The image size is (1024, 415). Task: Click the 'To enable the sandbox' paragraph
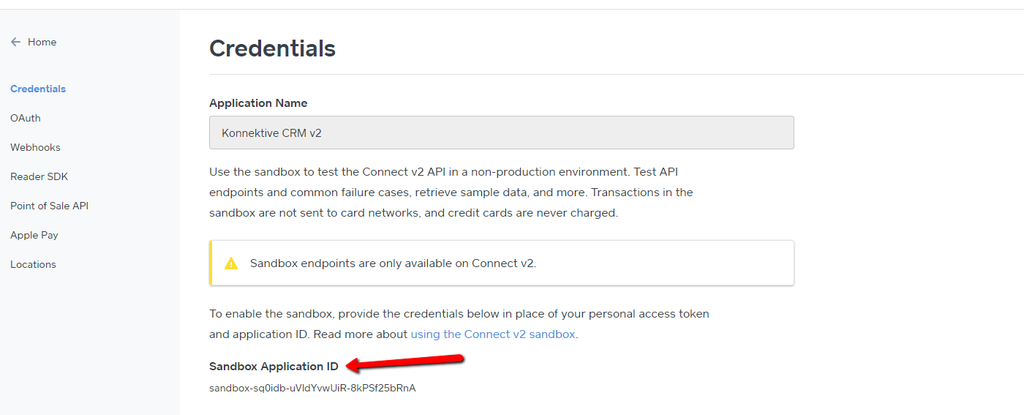click(x=459, y=324)
